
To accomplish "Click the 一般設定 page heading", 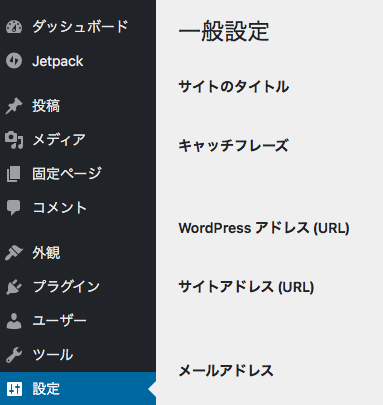I will point(224,31).
